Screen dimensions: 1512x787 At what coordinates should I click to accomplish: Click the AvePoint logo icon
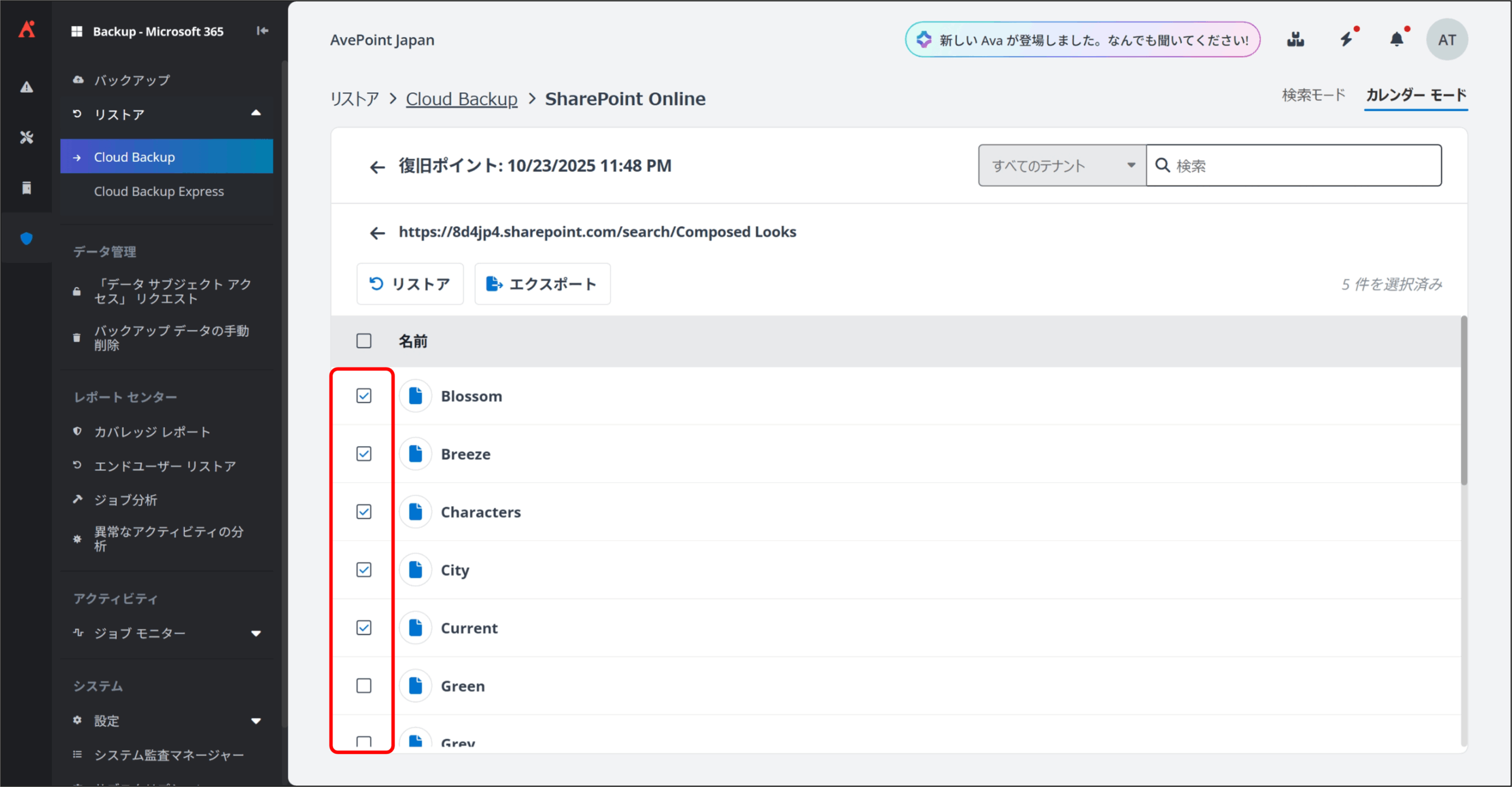point(27,30)
